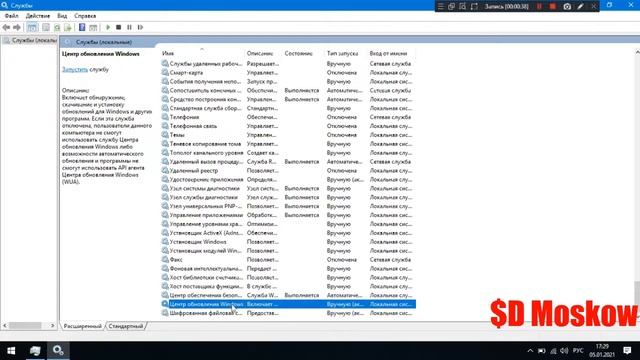The width and height of the screenshot is (640, 360).
Task: Select the Центр обновления Windows service row
Action: (x=288, y=304)
